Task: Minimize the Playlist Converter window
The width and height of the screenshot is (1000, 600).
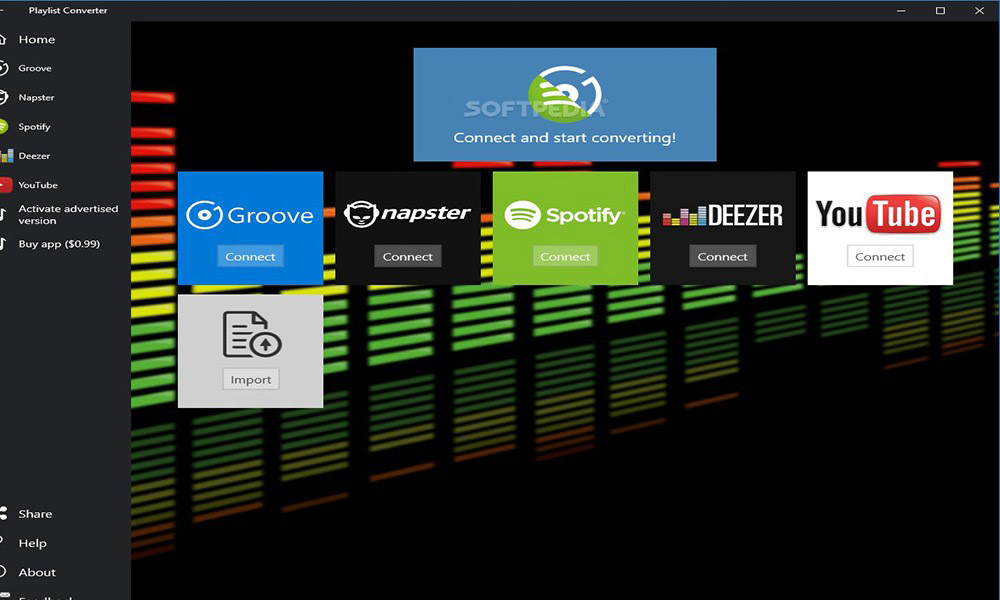Action: point(901,10)
